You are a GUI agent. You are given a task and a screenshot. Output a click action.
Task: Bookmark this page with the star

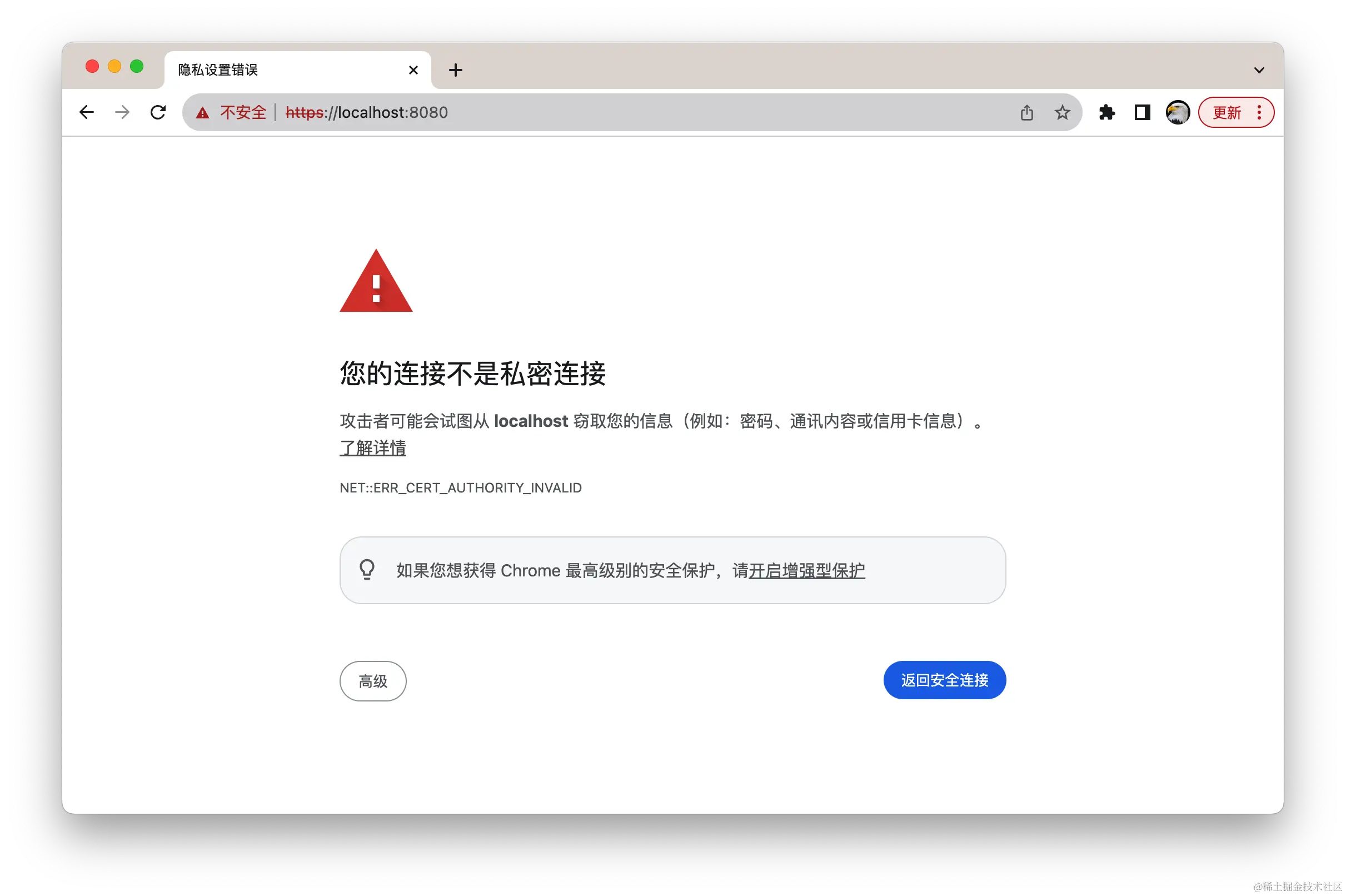pos(1062,112)
